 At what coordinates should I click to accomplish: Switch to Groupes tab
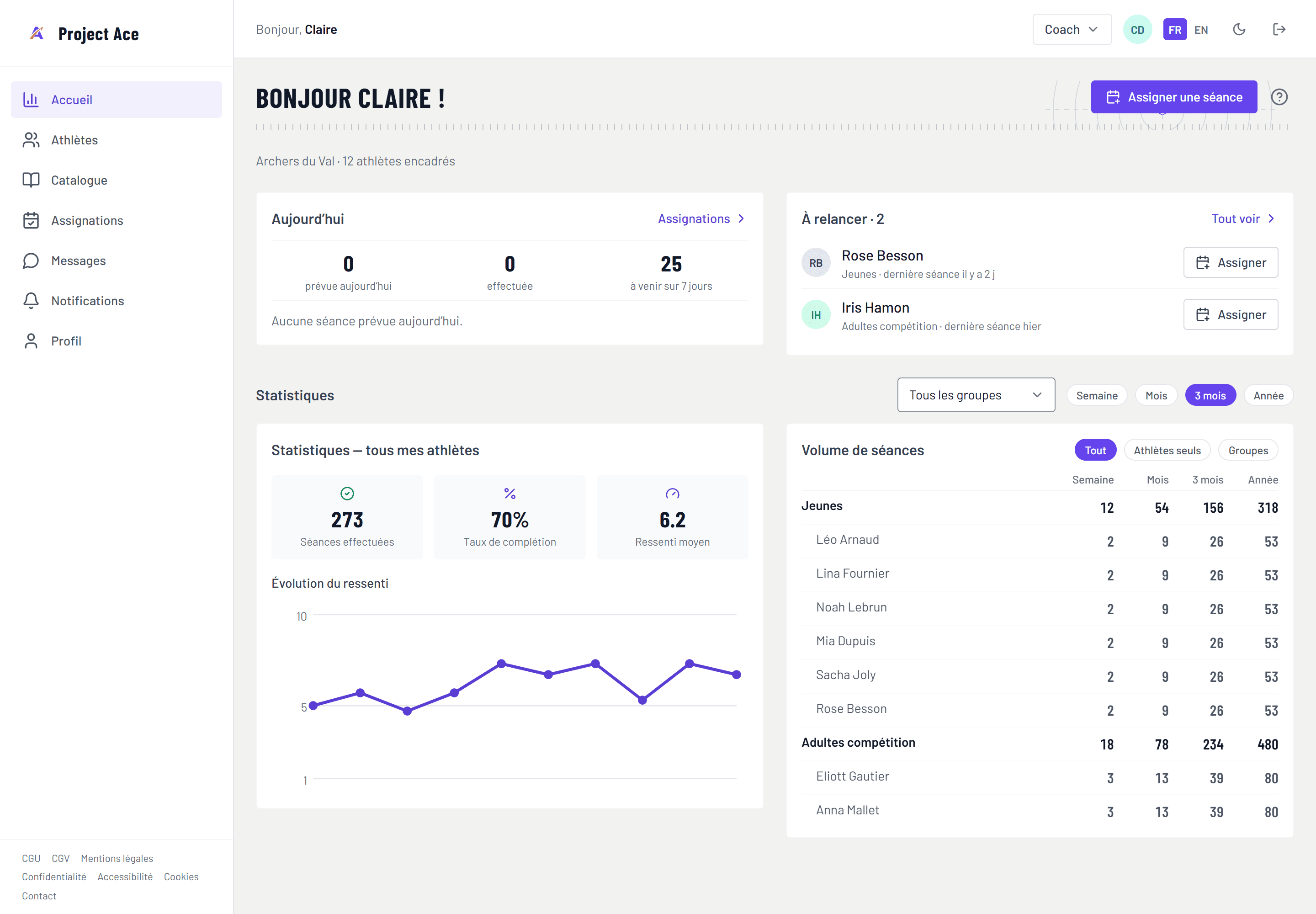[x=1247, y=450]
